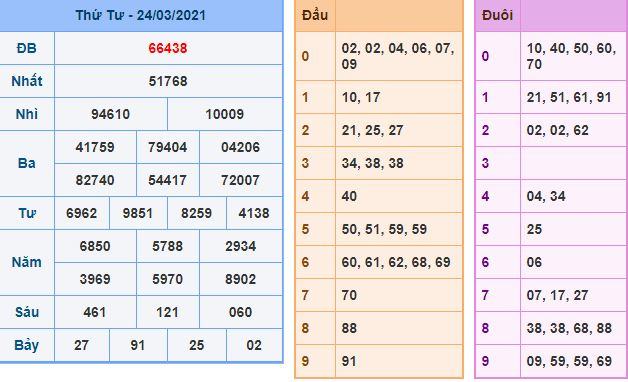Click Đầu row 6 values 60, 61, 62, 68, 69
The height and width of the screenshot is (382, 628).
pos(396,262)
